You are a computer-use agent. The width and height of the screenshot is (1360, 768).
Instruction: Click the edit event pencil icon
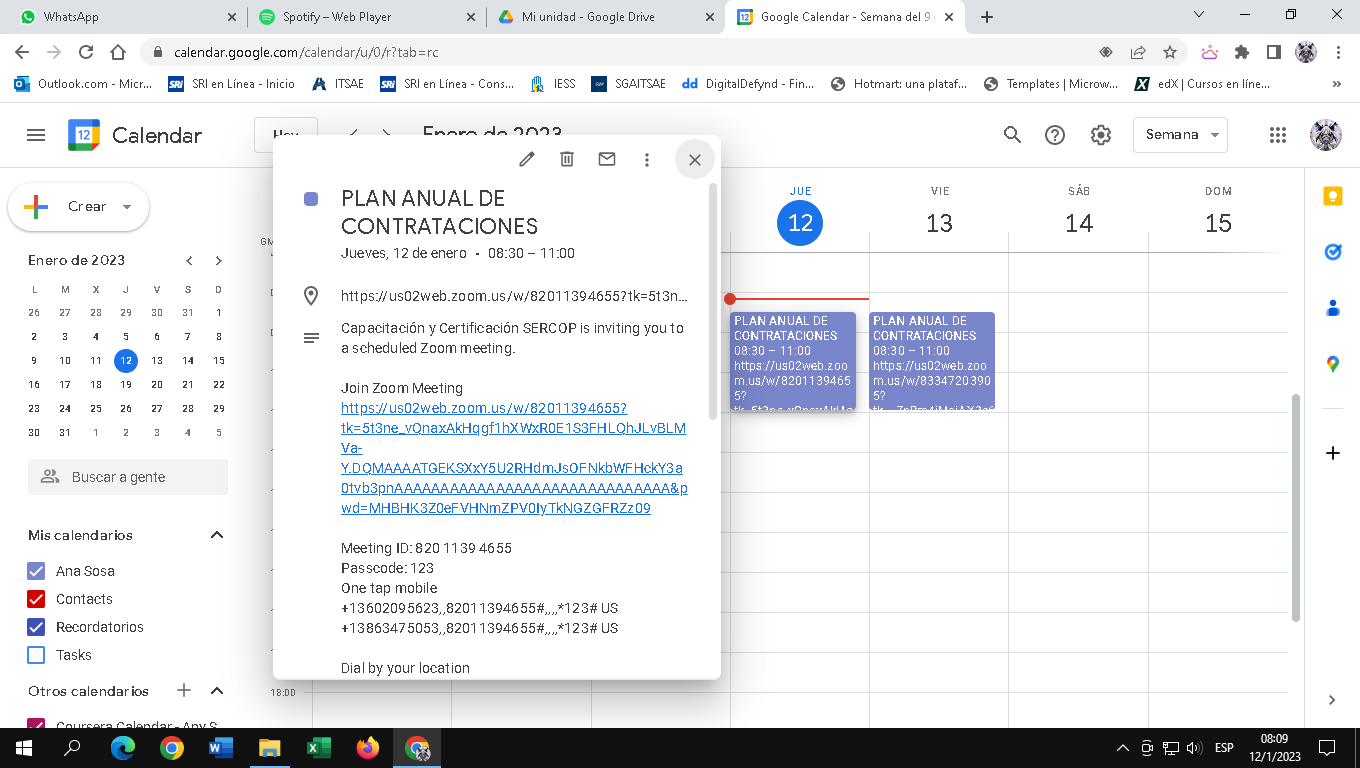(527, 159)
